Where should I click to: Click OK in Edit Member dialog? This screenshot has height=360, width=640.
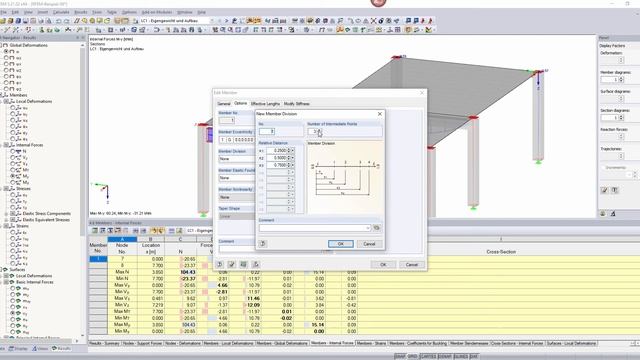click(383, 264)
